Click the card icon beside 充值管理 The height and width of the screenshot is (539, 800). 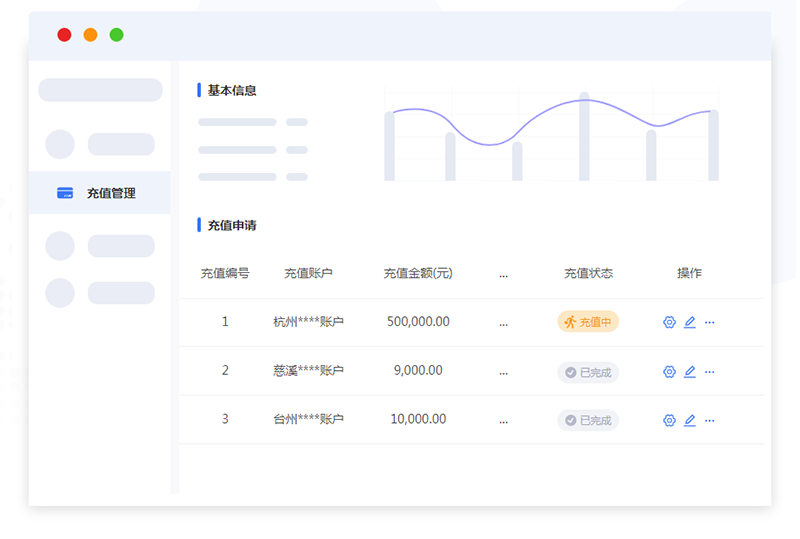click(x=65, y=193)
